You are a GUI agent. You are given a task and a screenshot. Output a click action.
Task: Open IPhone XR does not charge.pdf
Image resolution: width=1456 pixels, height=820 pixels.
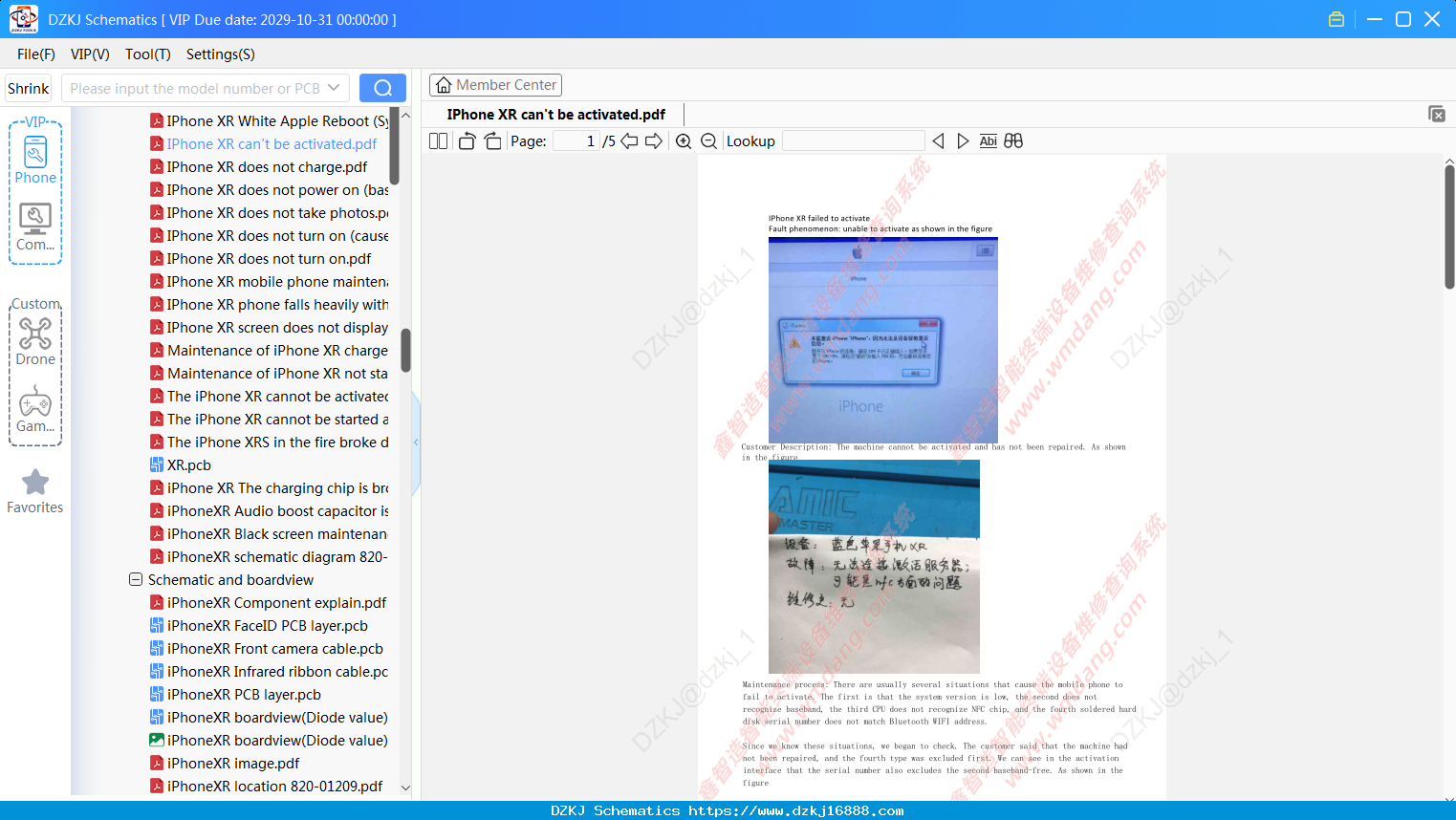point(258,167)
